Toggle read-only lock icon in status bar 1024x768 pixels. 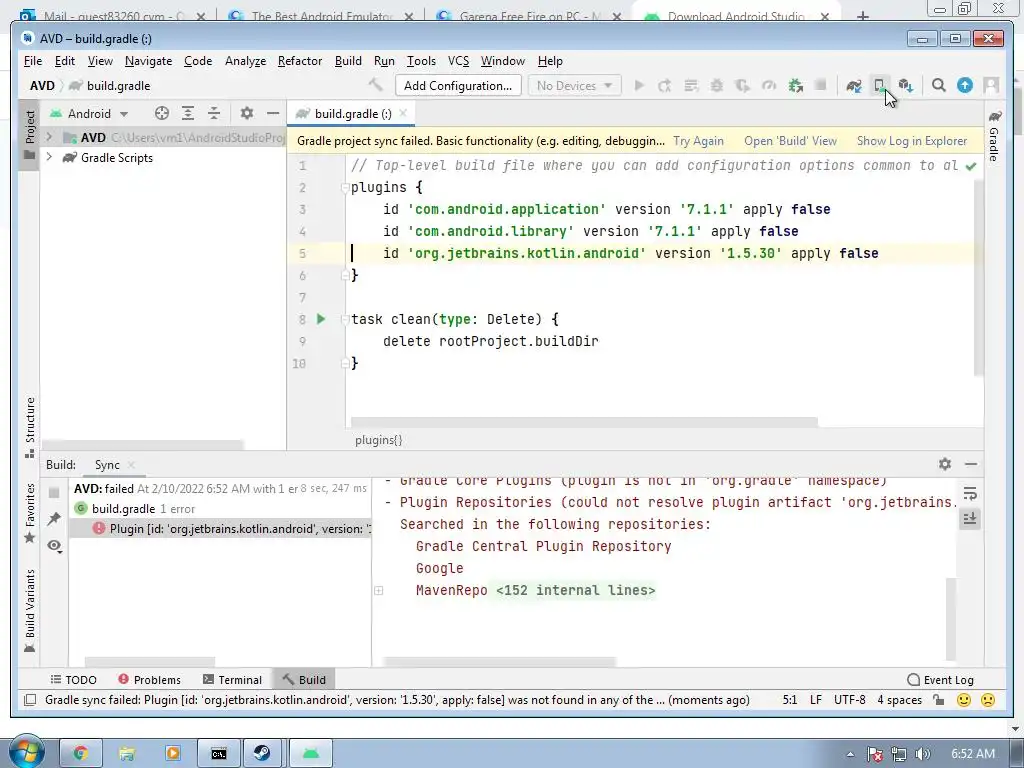[x=938, y=700]
